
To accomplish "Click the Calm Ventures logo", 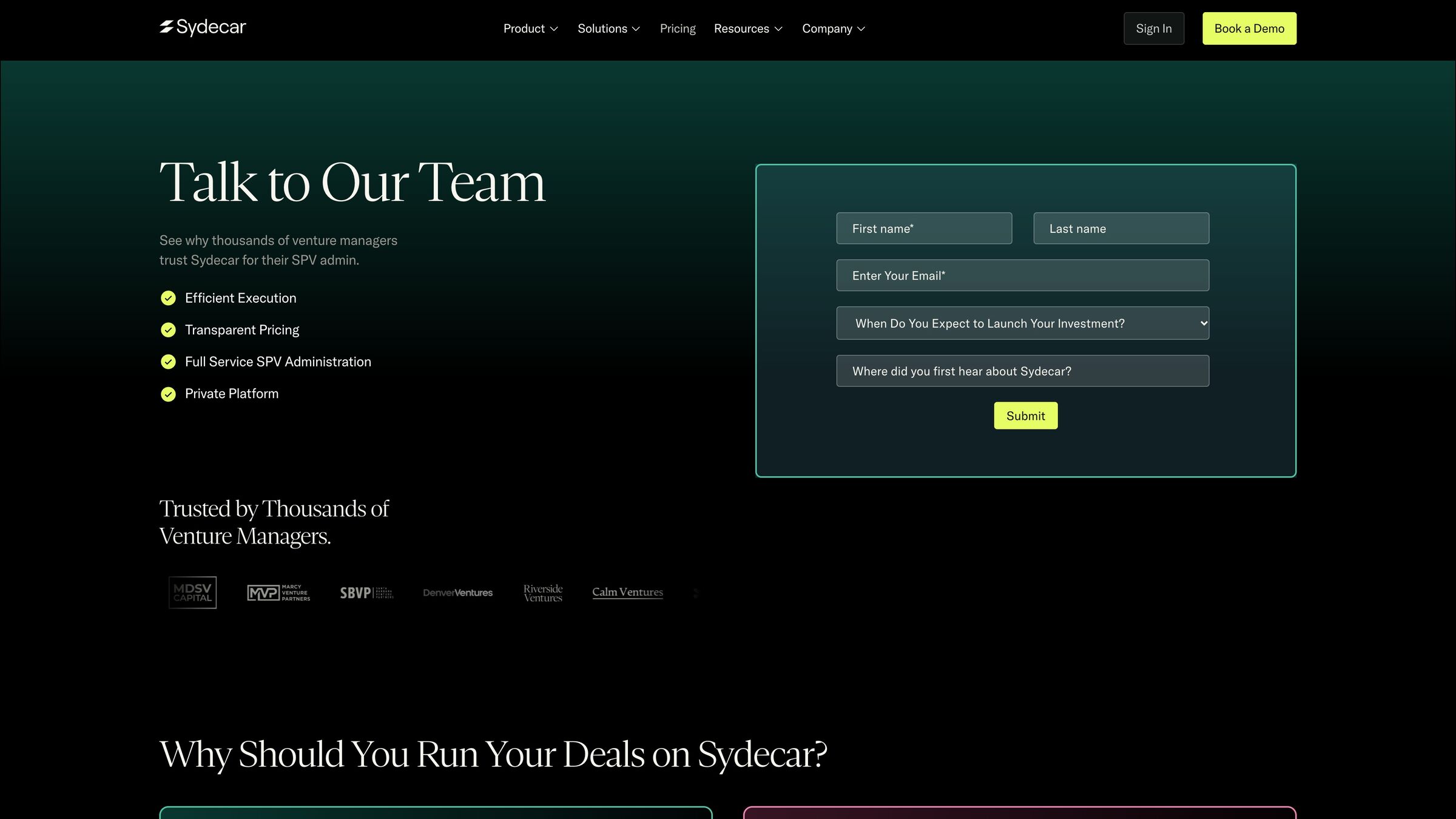I will coord(627,592).
